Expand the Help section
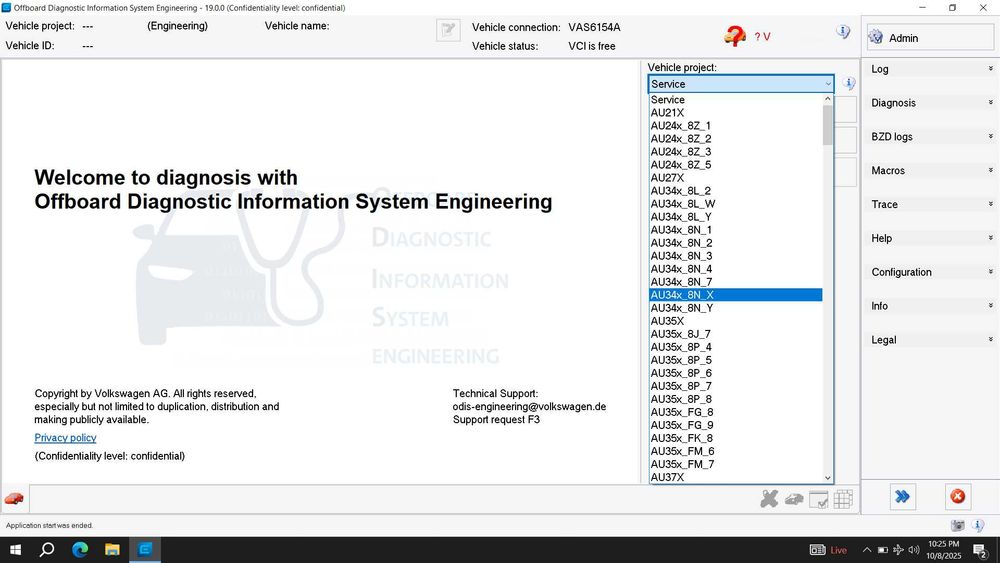The height and width of the screenshot is (563, 1000). [930, 238]
